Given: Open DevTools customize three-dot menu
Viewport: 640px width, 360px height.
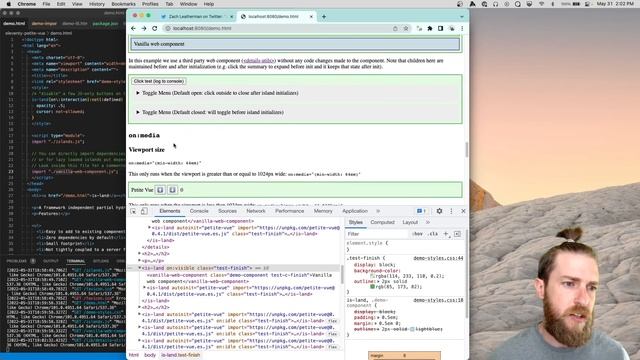Looking at the screenshot, I should coord(451,211).
